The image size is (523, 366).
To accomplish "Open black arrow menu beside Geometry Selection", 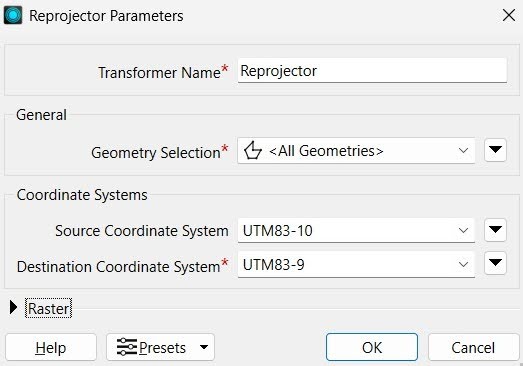I will 495,150.
